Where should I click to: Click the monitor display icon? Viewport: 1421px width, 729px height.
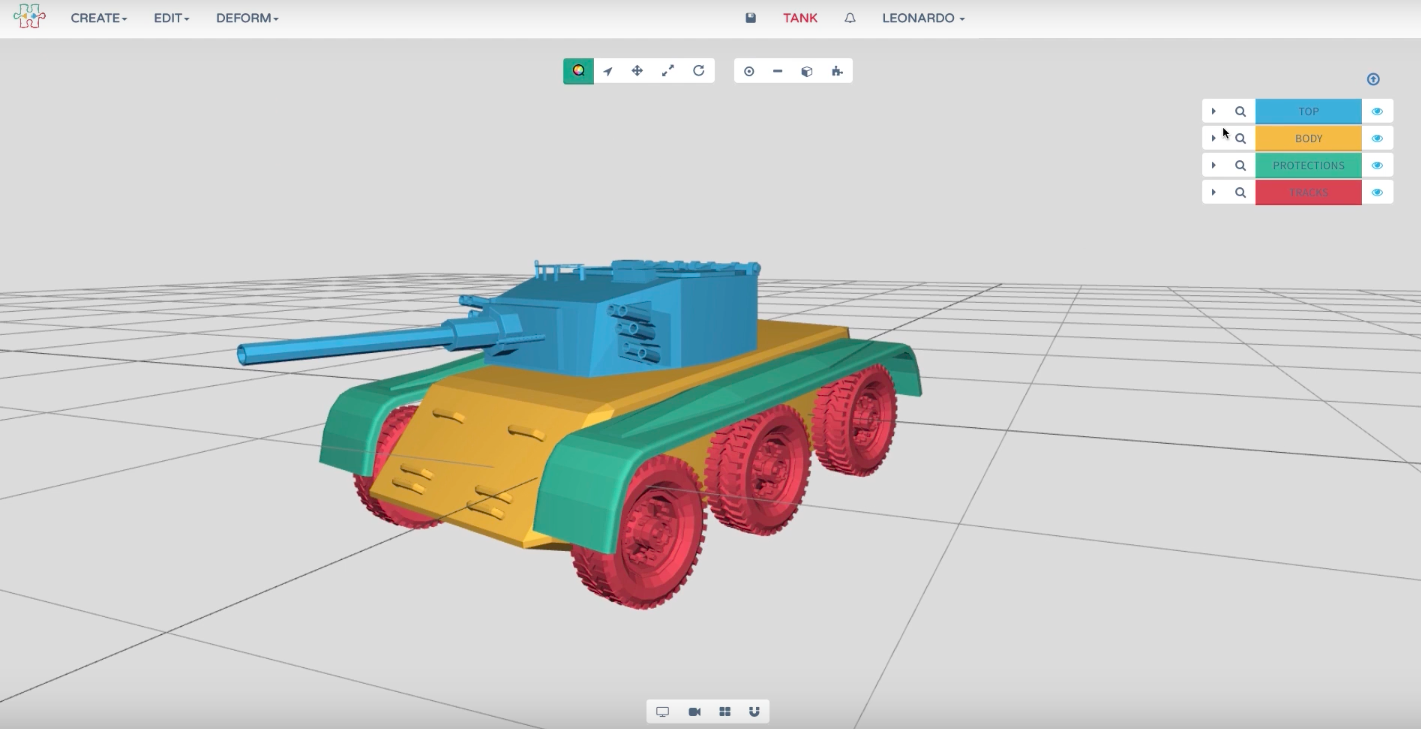tap(662, 712)
